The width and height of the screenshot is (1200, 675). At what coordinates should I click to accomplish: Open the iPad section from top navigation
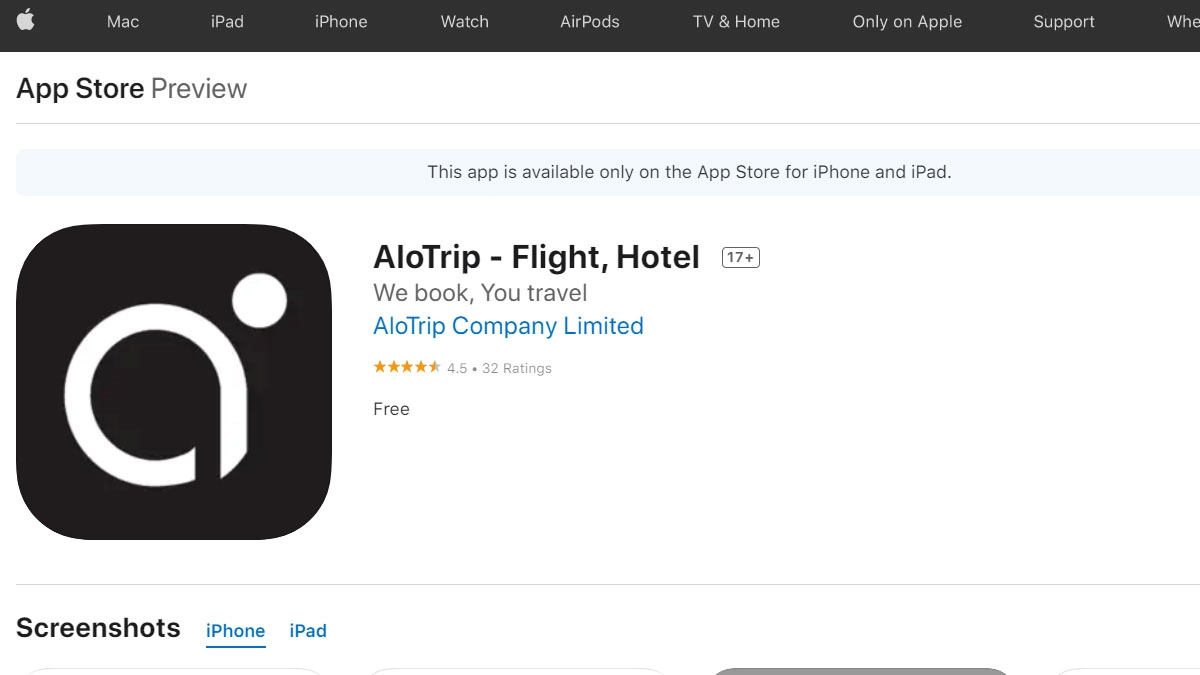pos(226,21)
